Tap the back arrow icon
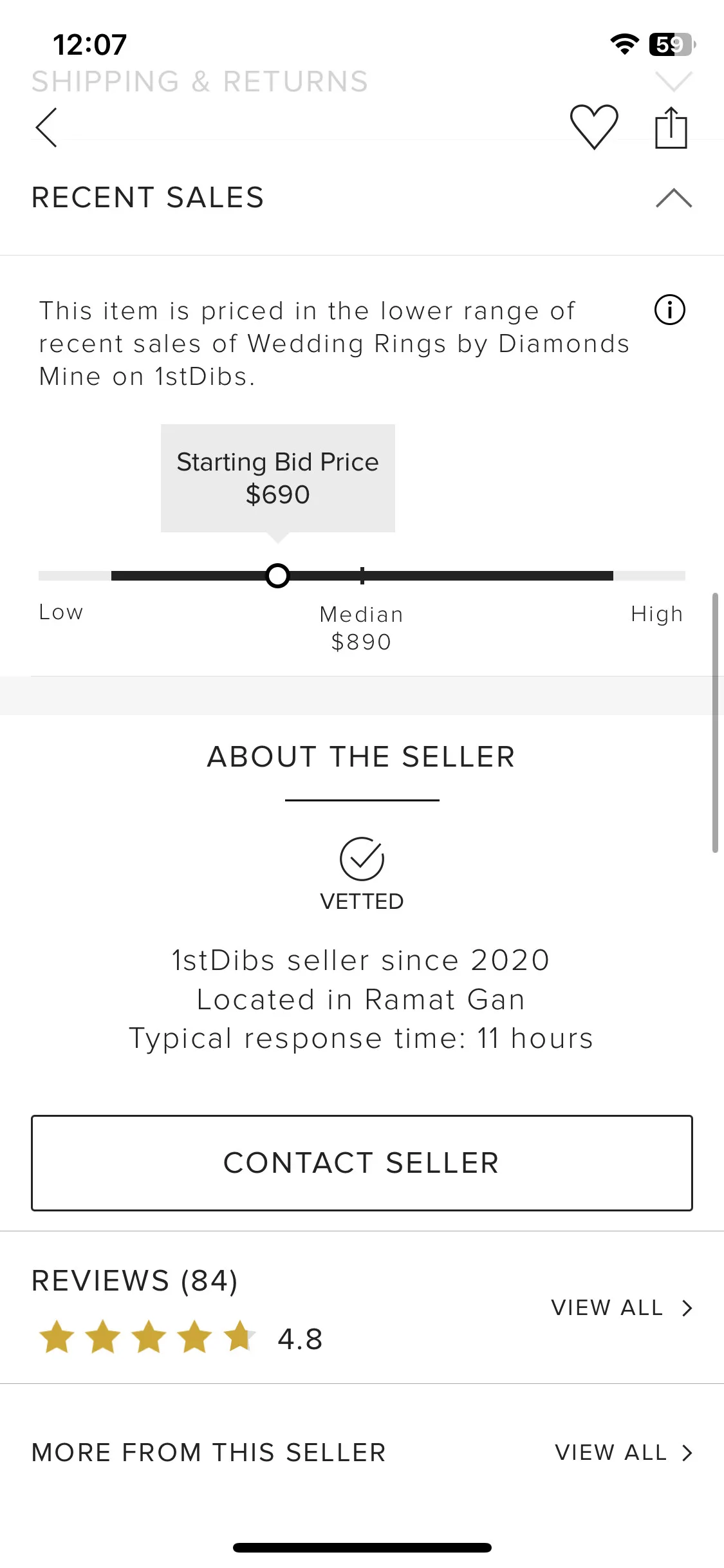 pyautogui.click(x=46, y=127)
